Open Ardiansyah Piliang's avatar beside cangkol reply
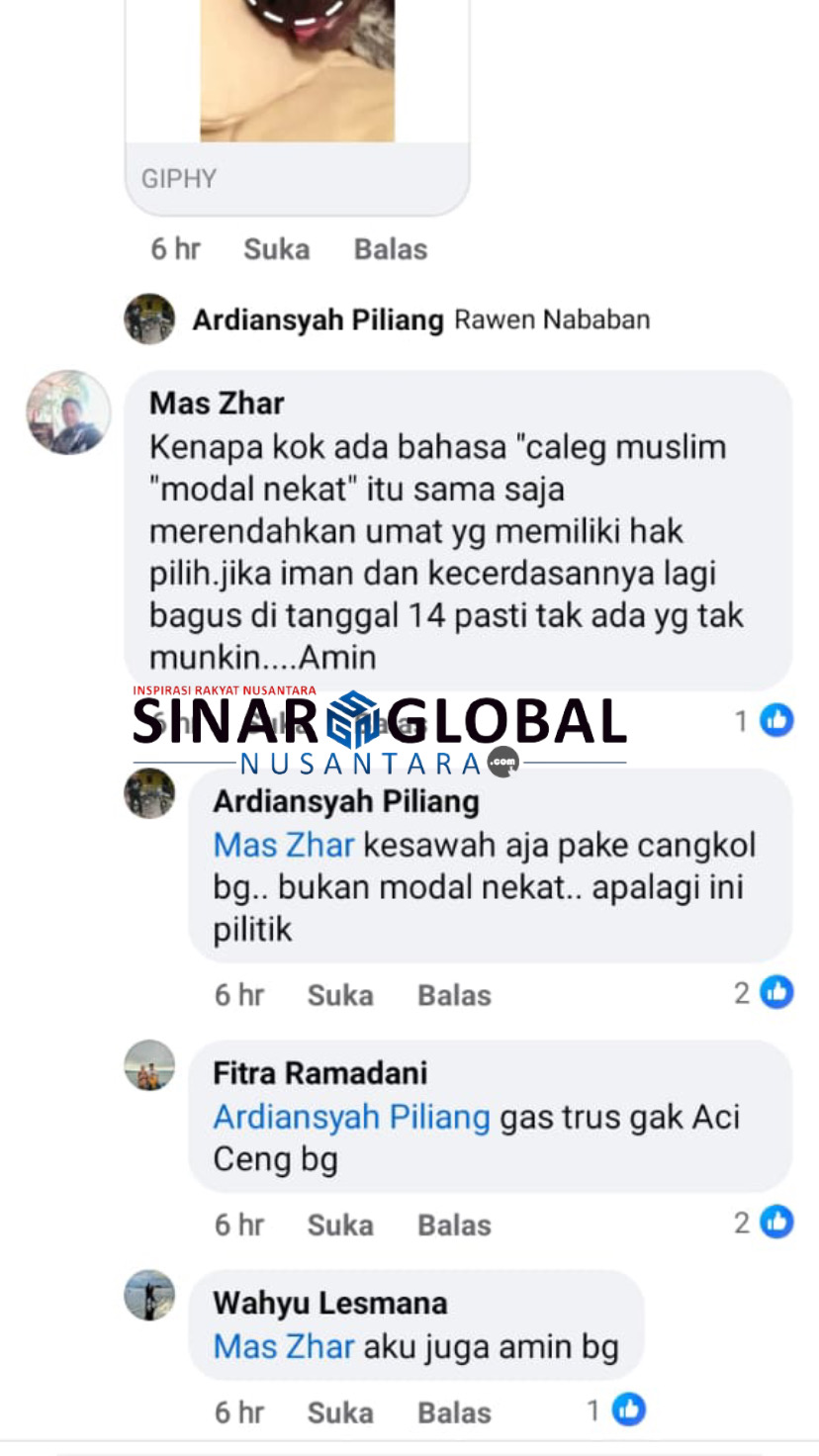This screenshot has height=1456, width=819. [x=149, y=793]
